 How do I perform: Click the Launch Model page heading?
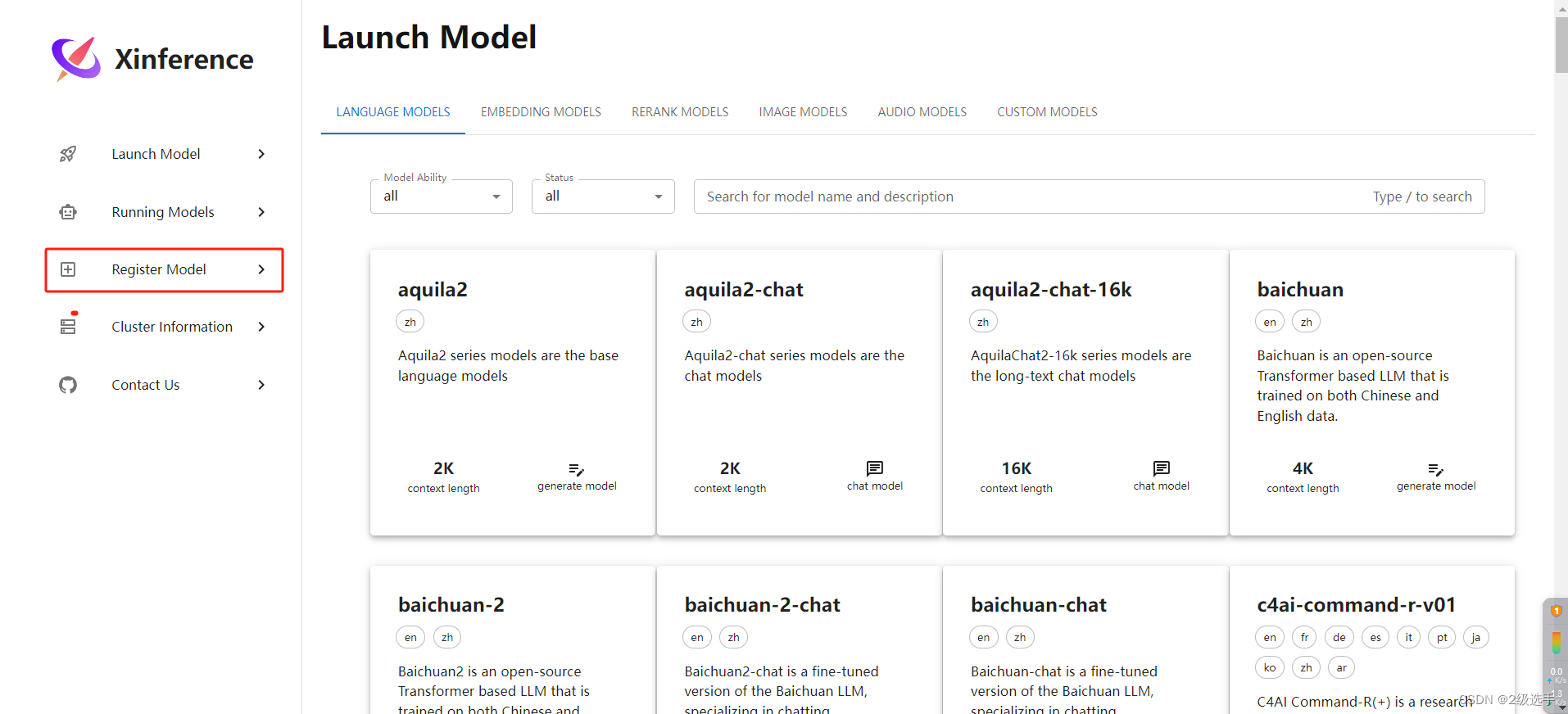[x=429, y=38]
